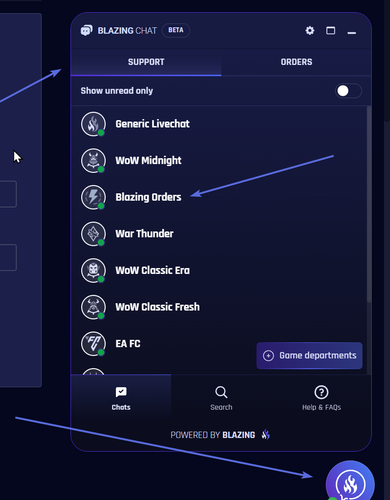This screenshot has width=390, height=500.
Task: Click the WoW Classic Fresh avatar icon
Action: coord(93,307)
